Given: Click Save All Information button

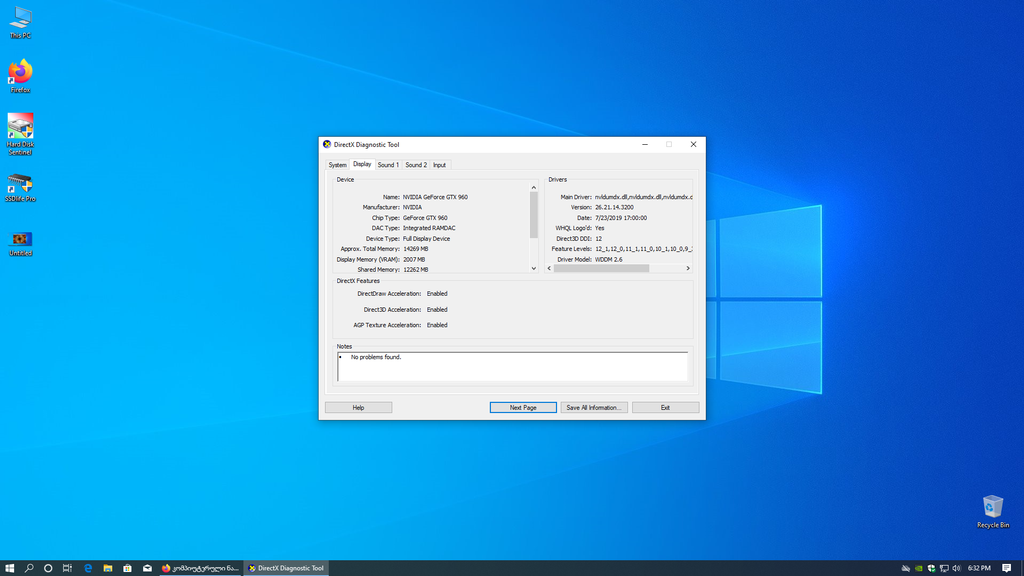Looking at the screenshot, I should click(594, 408).
